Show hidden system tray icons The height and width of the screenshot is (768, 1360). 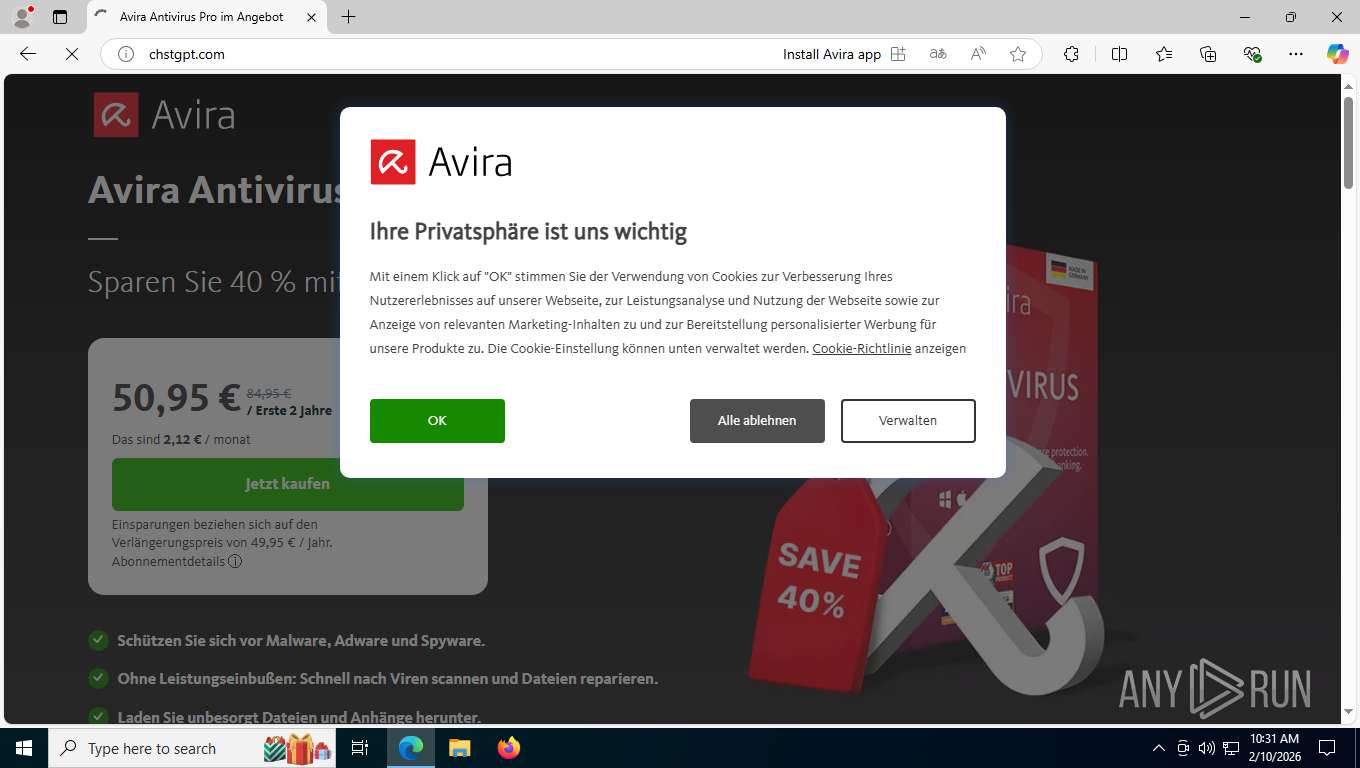point(1159,748)
